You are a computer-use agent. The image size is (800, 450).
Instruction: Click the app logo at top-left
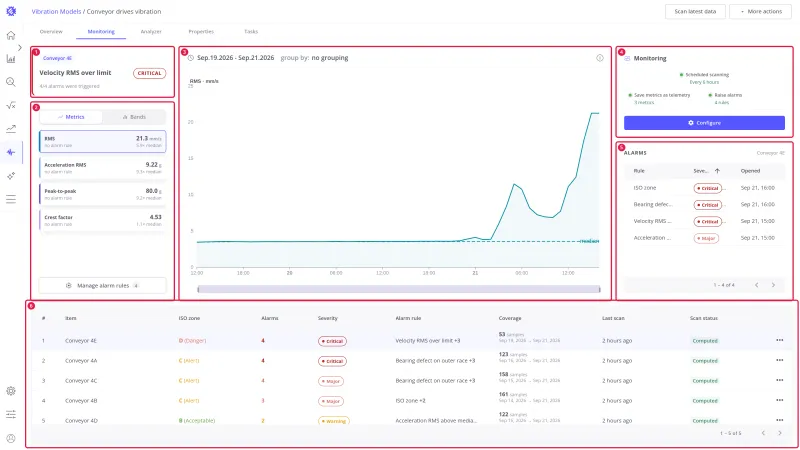point(11,11)
